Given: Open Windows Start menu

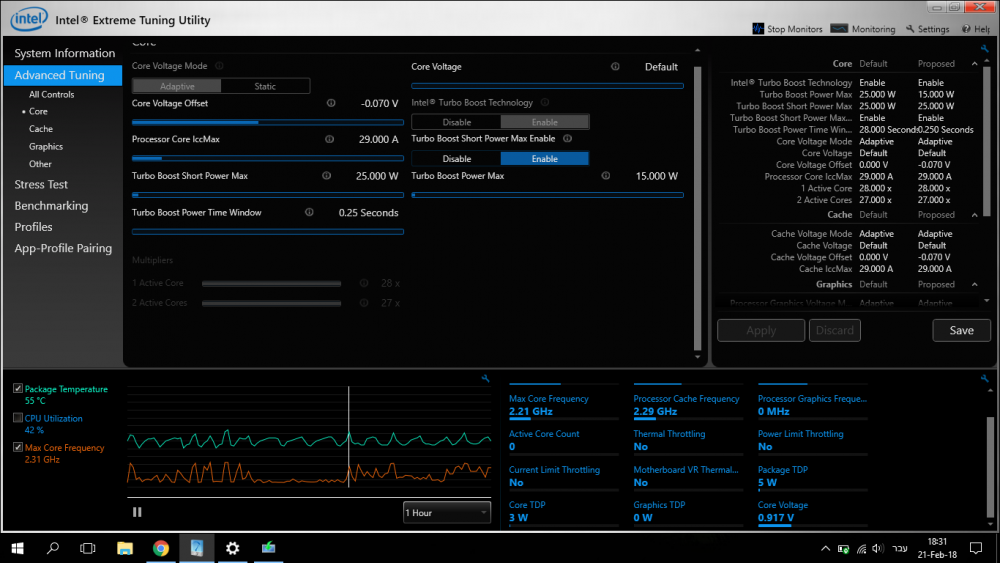Looking at the screenshot, I should (x=18, y=548).
